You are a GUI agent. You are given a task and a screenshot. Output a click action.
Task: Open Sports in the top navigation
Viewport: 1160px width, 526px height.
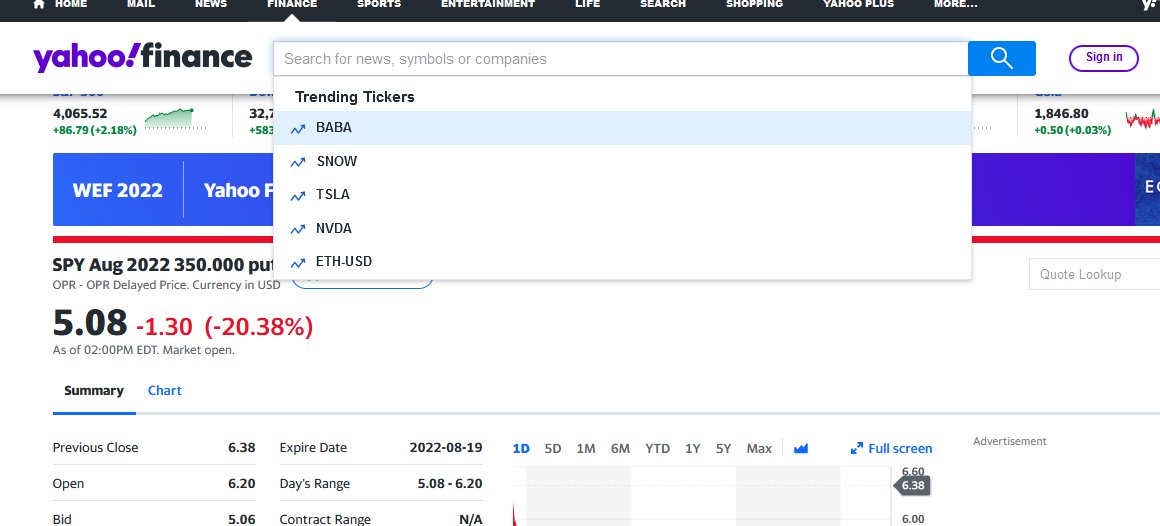tap(379, 4)
